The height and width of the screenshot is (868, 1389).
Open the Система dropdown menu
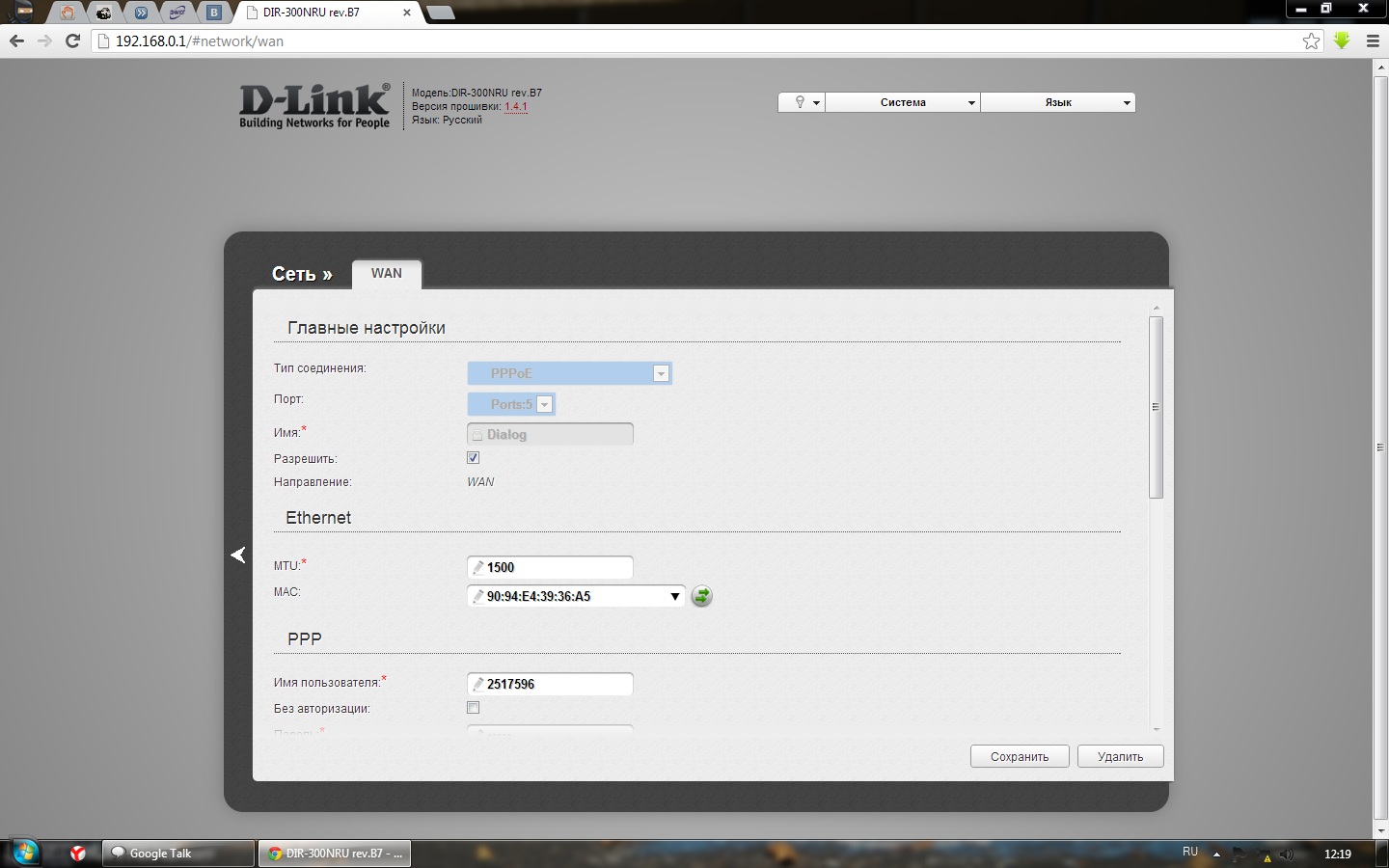[903, 102]
